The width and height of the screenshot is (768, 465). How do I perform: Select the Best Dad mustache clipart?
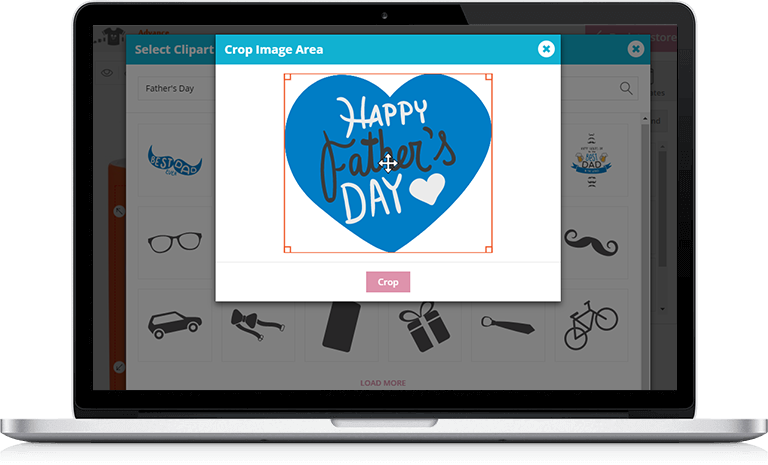tap(175, 161)
